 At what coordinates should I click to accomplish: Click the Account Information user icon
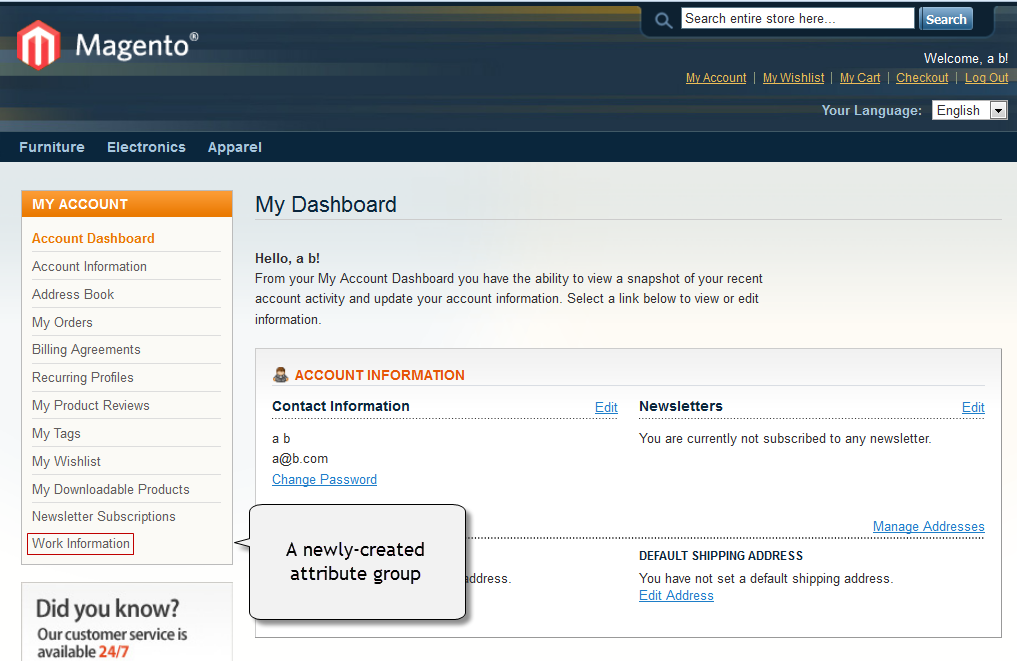click(x=281, y=375)
